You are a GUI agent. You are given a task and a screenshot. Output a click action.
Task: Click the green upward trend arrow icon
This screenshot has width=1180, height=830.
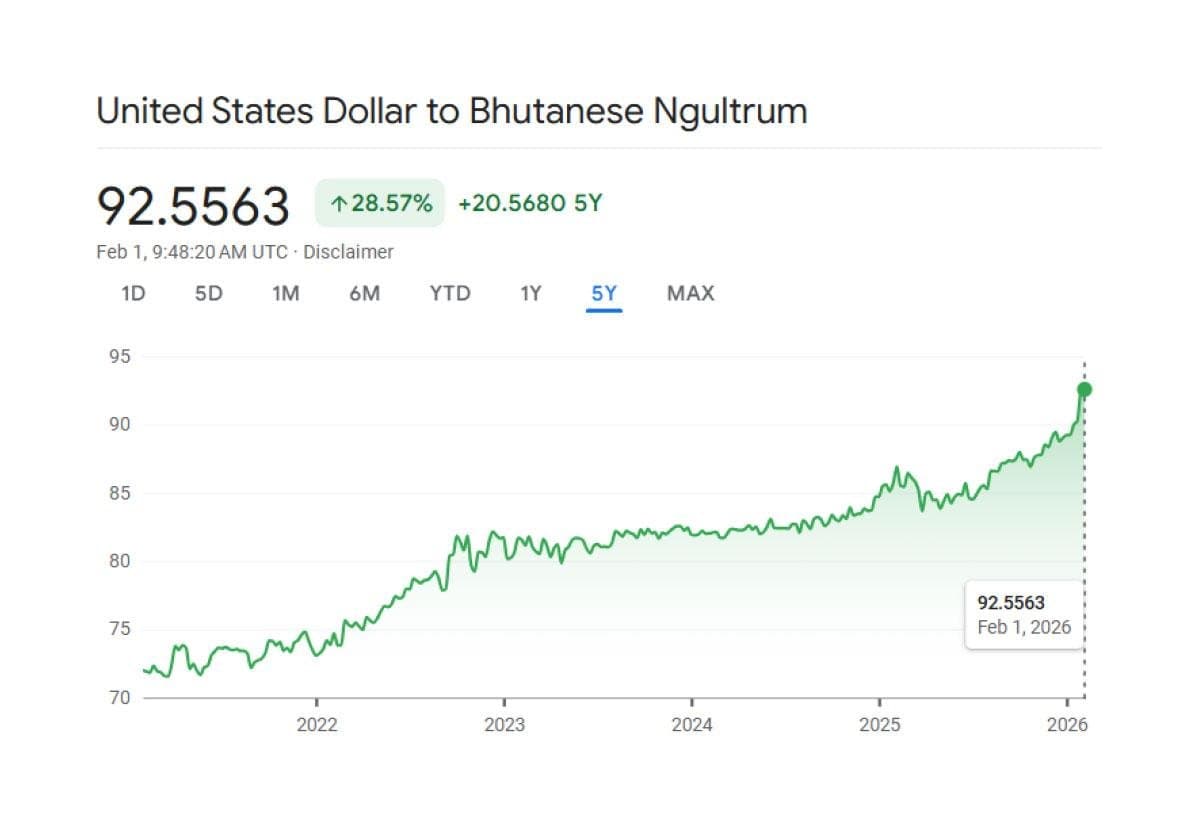click(x=338, y=202)
